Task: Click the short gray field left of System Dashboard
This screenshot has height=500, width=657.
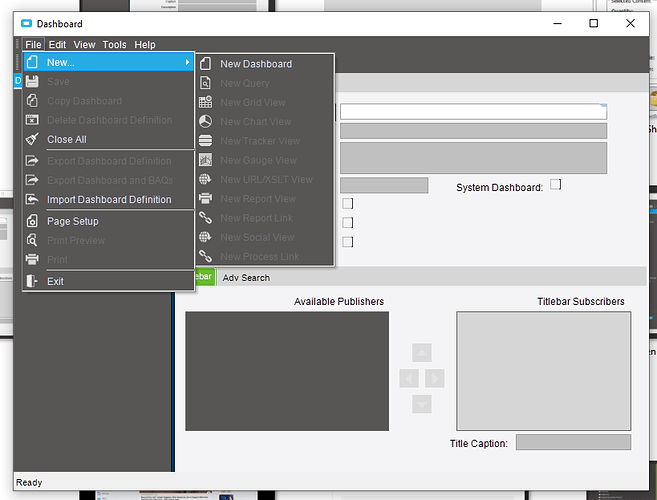Action: pos(384,185)
